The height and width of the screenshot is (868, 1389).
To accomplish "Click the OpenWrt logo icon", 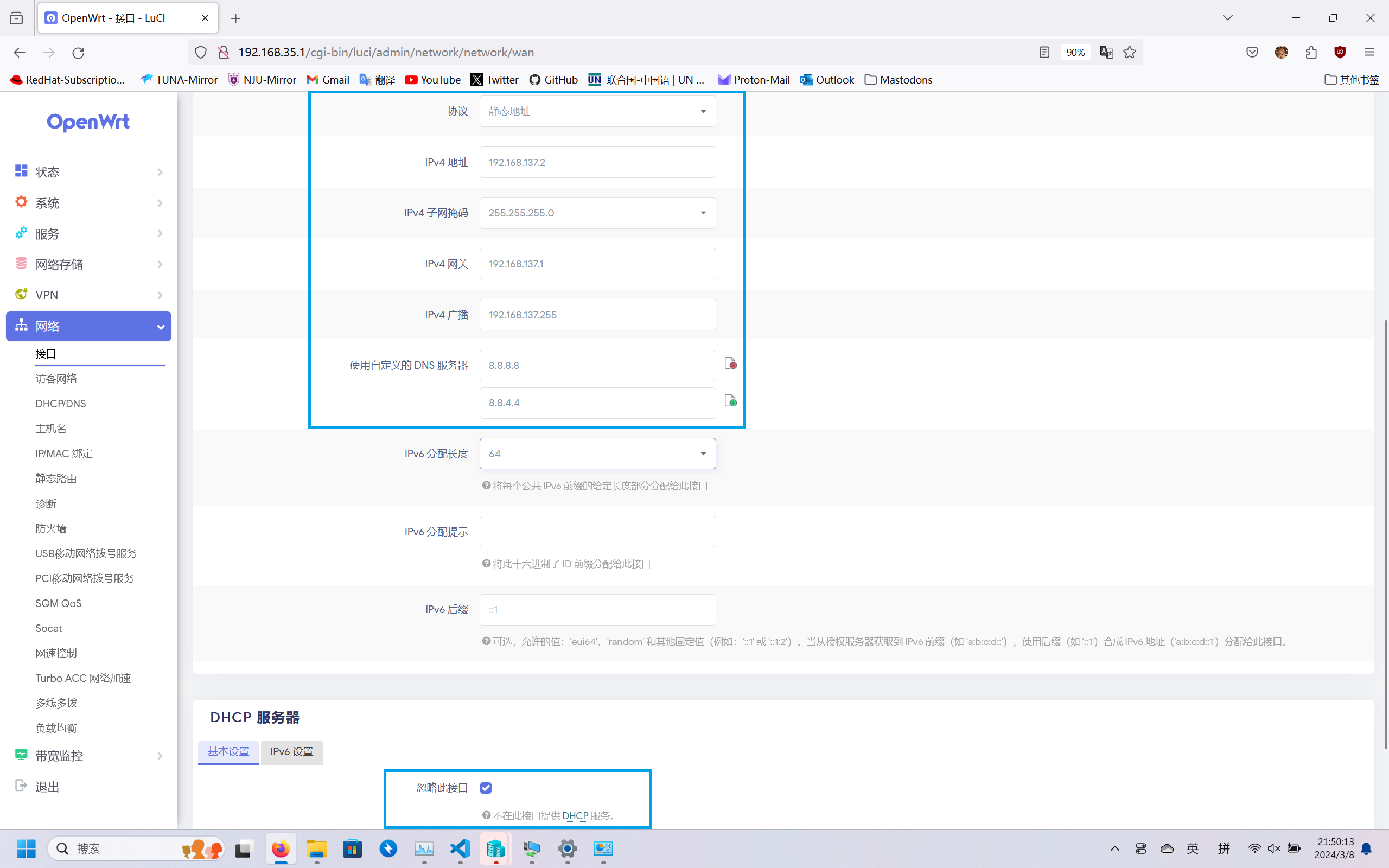I will [x=89, y=121].
